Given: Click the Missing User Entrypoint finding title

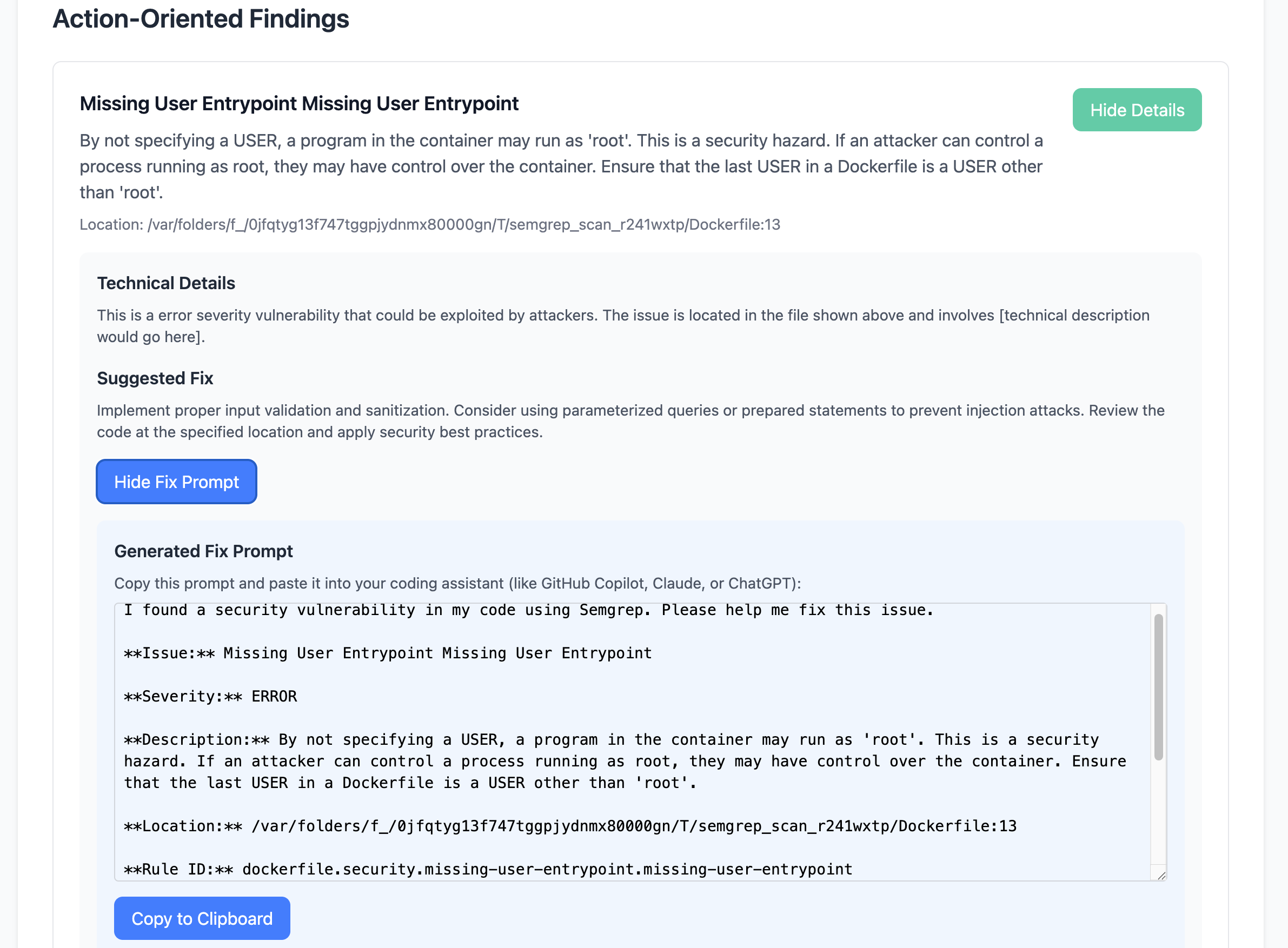Looking at the screenshot, I should (x=299, y=104).
